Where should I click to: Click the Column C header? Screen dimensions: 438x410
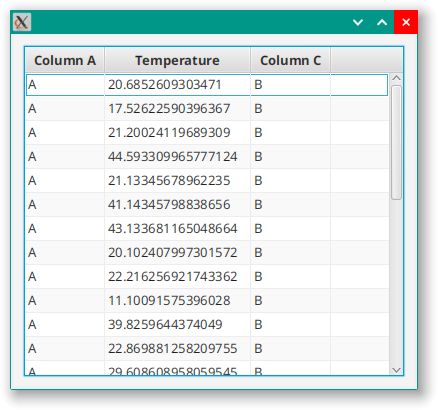[290, 60]
